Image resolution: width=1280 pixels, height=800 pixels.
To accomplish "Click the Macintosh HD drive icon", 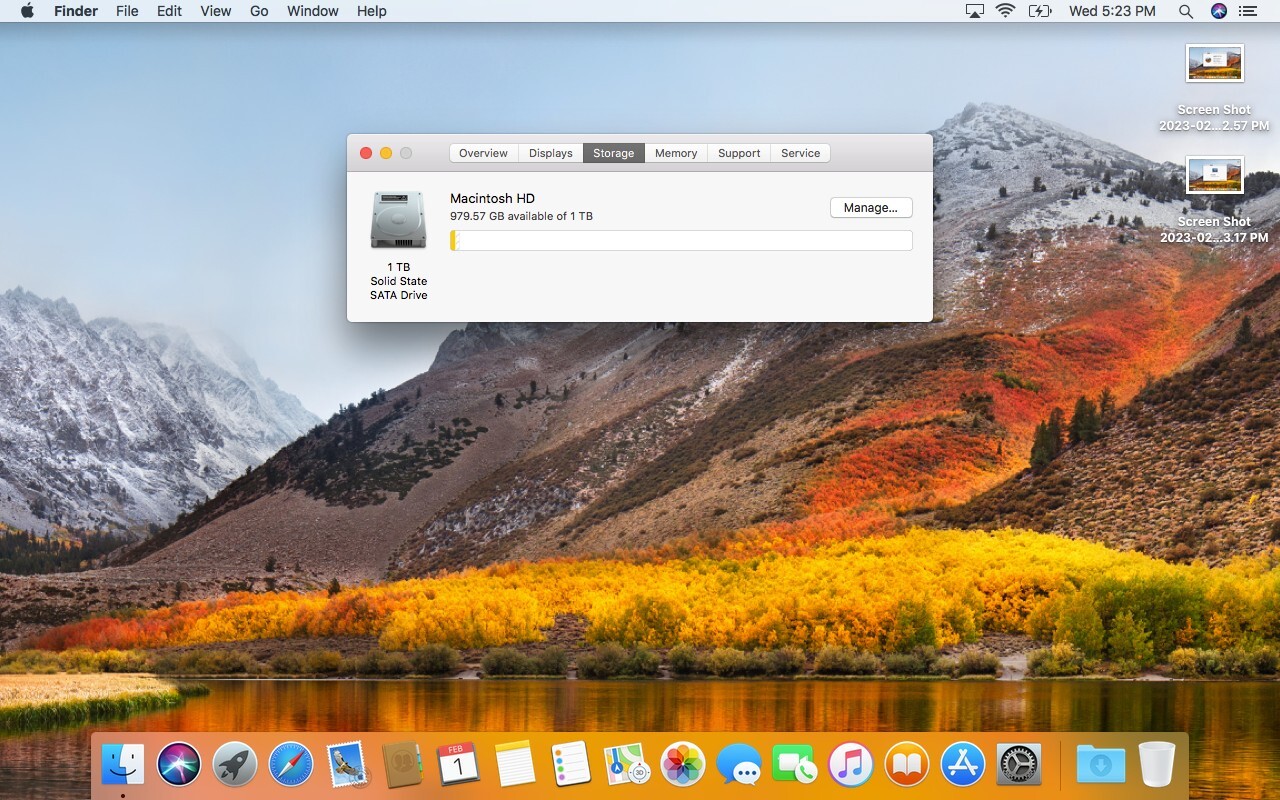I will coord(398,220).
